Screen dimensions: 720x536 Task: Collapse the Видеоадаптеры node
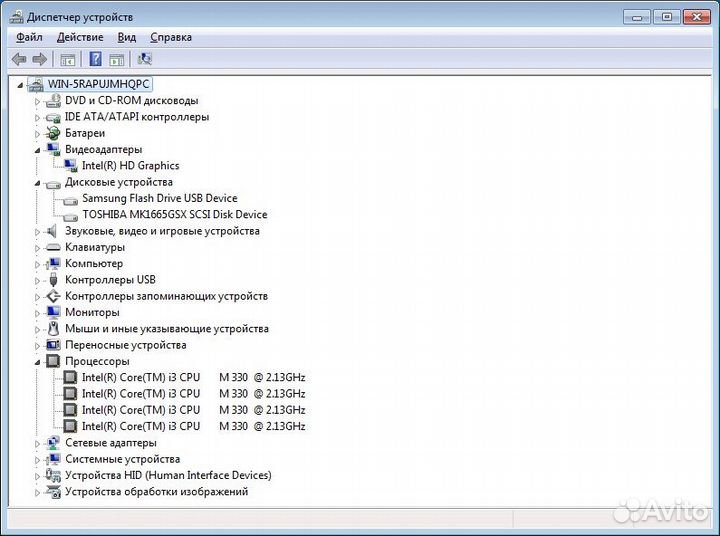38,150
